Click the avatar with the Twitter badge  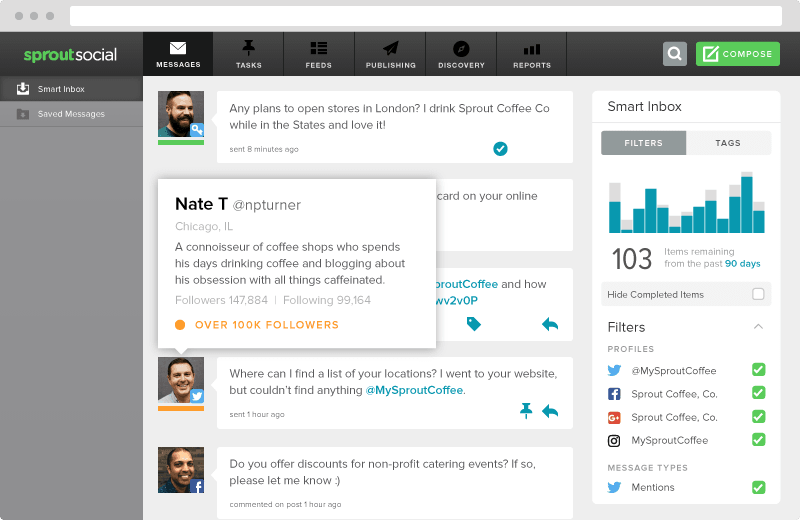[181, 380]
